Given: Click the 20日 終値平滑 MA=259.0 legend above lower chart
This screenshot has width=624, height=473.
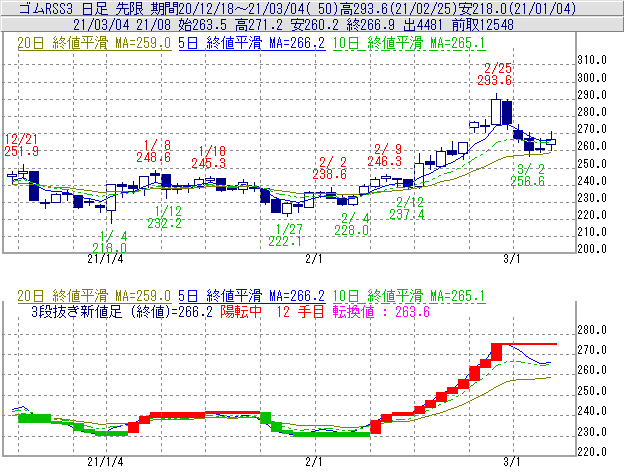Looking at the screenshot, I should (94, 296).
